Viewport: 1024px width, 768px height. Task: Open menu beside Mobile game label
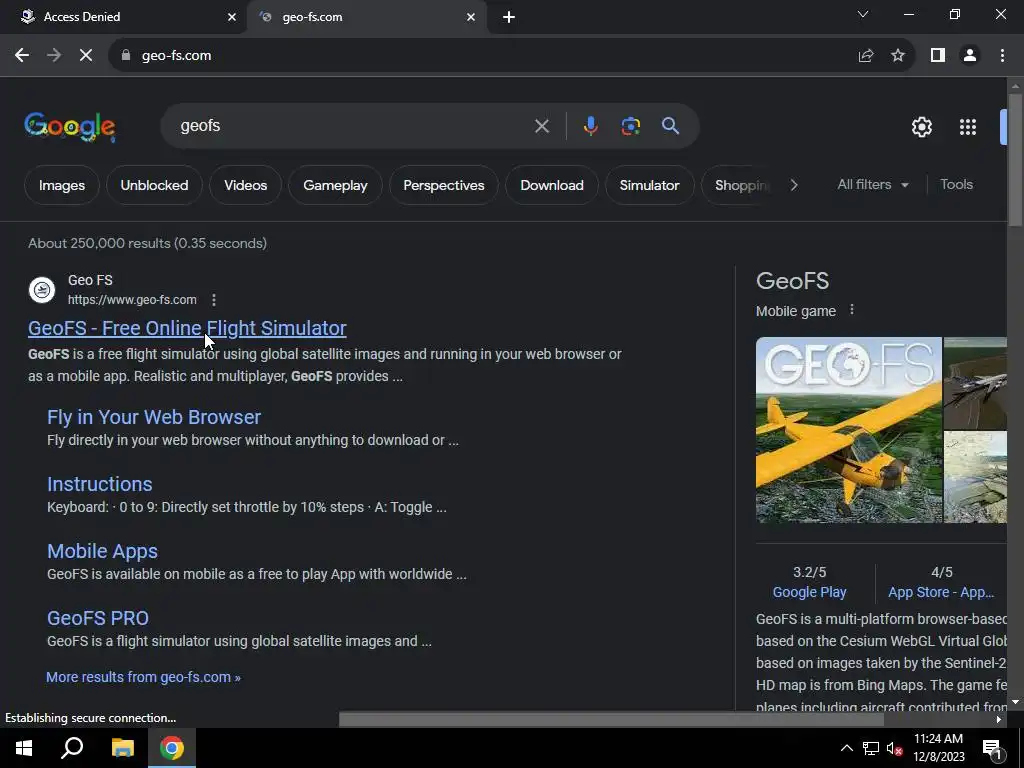click(x=852, y=310)
